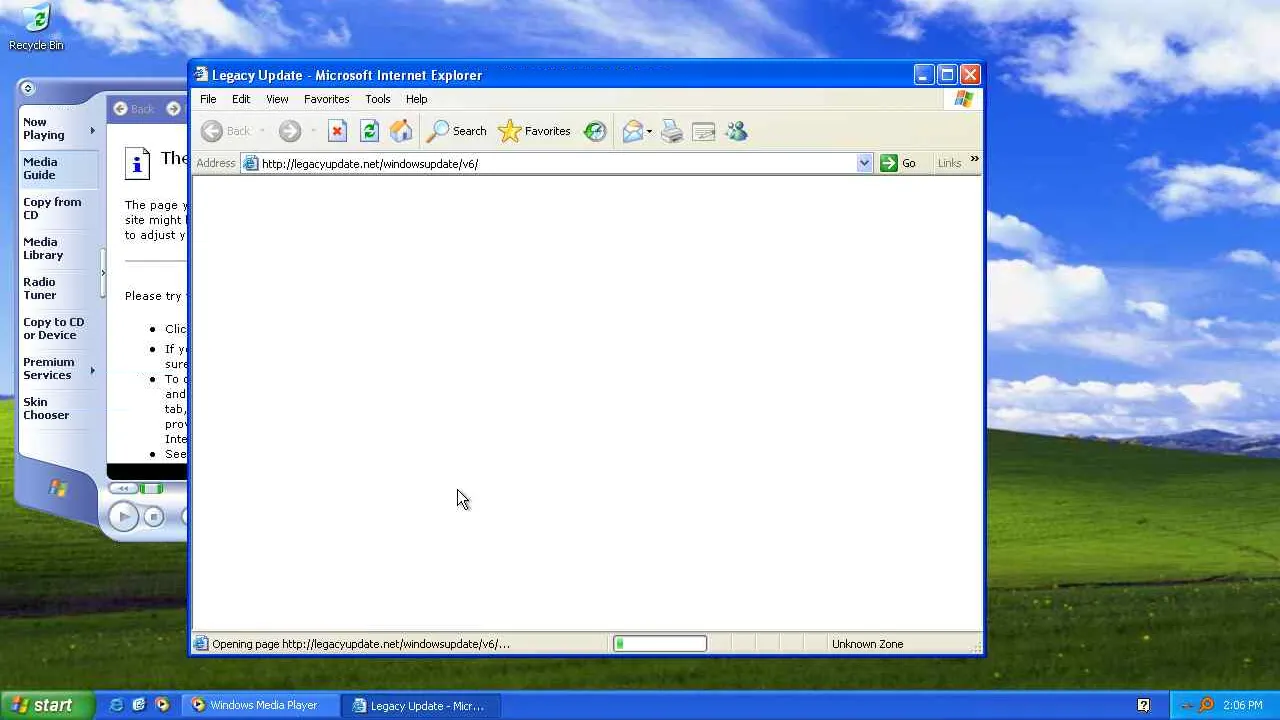1280x720 pixels.
Task: Expand the address bar URL dropdown
Action: [864, 164]
